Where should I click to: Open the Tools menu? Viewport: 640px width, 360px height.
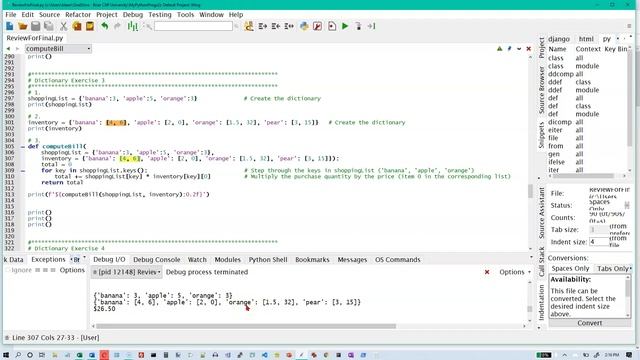(x=185, y=15)
